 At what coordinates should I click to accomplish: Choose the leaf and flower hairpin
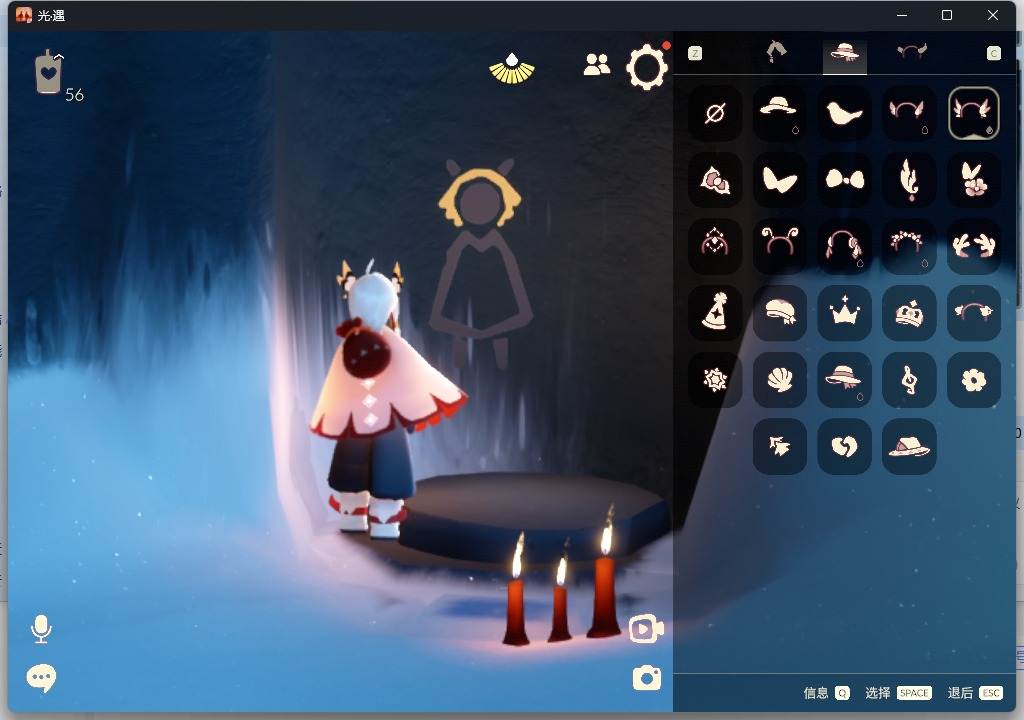tap(973, 180)
